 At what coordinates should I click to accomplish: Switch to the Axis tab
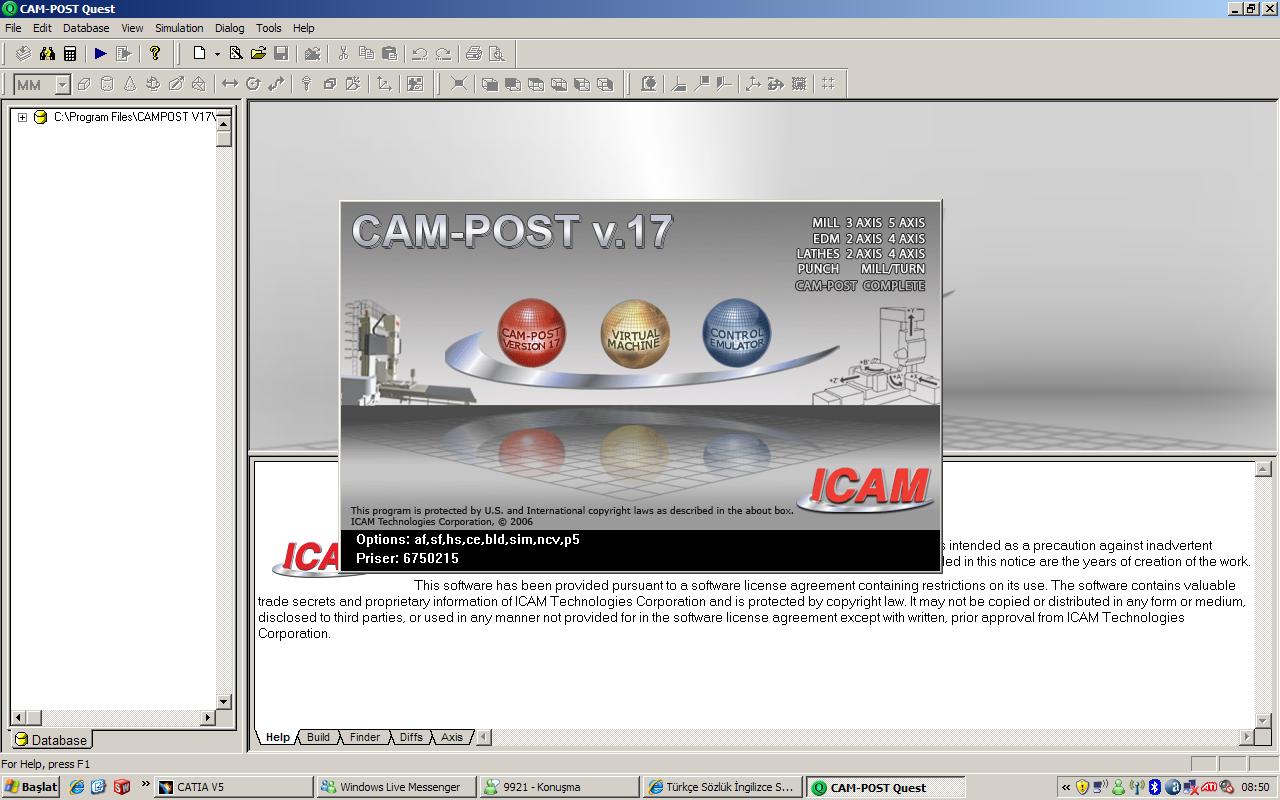(x=452, y=737)
